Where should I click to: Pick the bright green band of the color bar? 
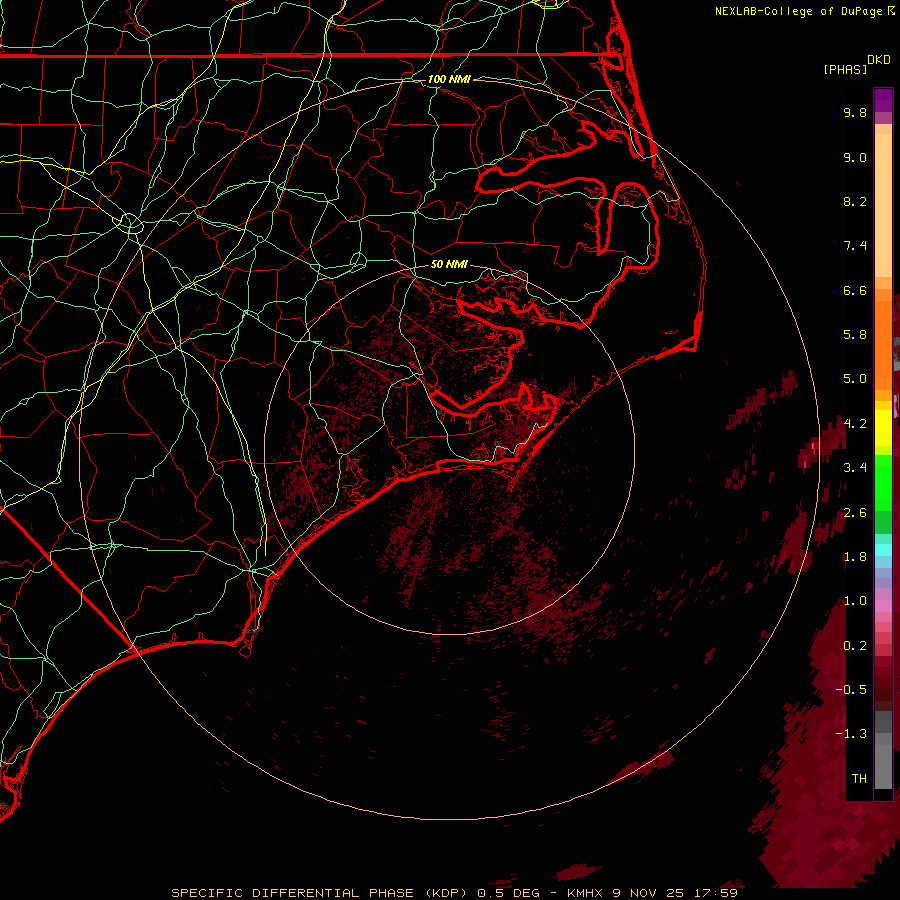tap(883, 482)
